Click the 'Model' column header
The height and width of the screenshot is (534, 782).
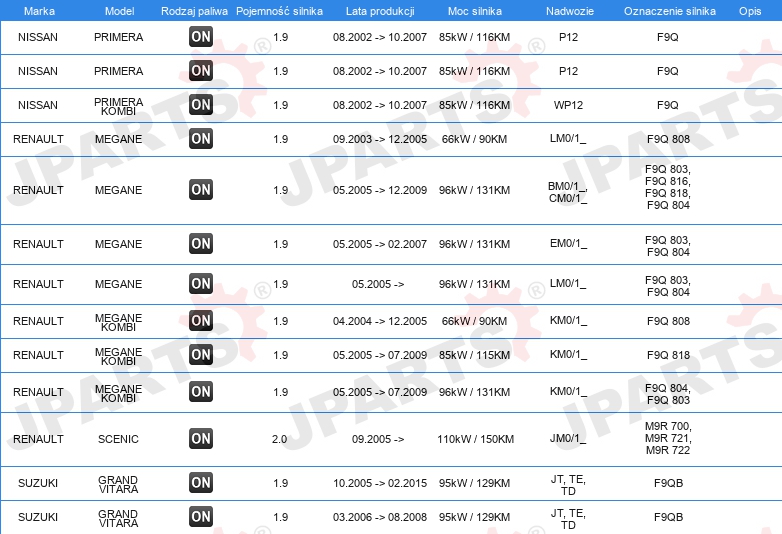click(x=119, y=11)
